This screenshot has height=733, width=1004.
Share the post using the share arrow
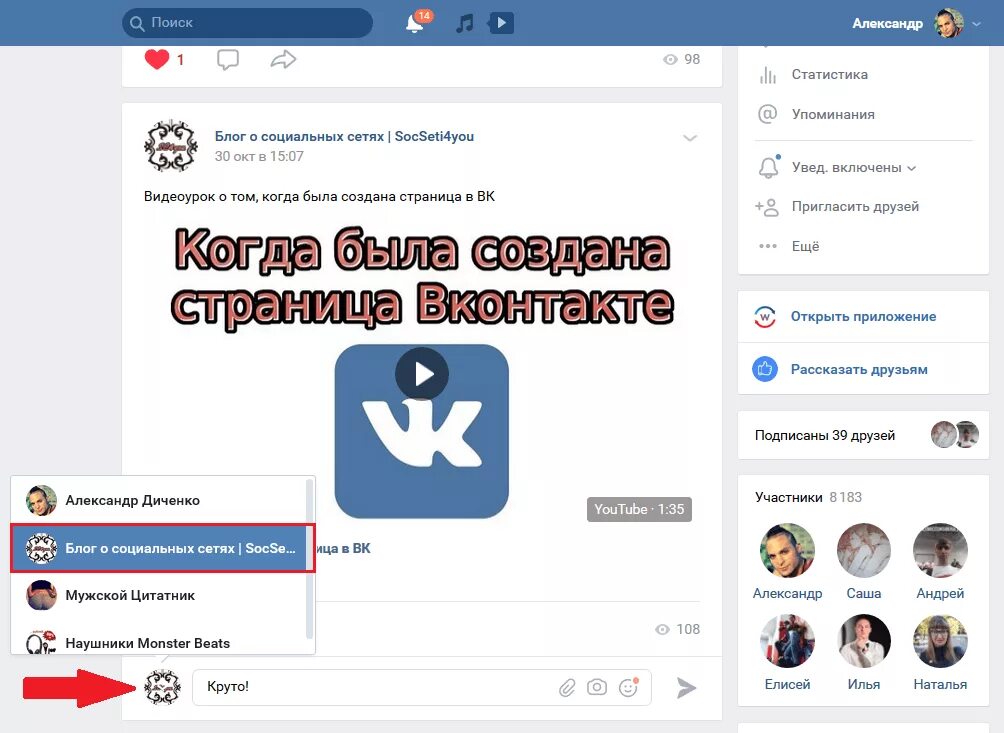[283, 59]
